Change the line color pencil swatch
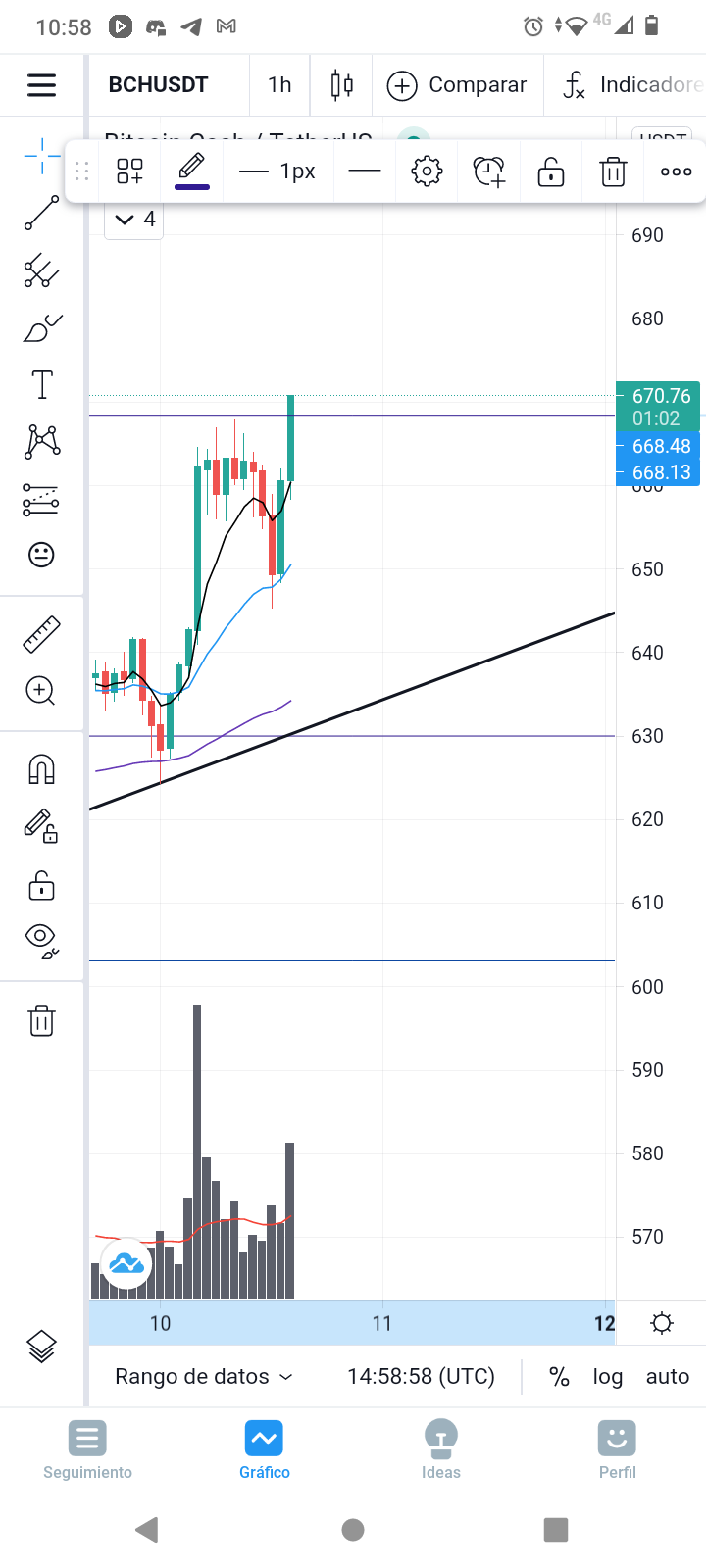Image resolution: width=706 pixels, height=1568 pixels. click(x=192, y=171)
